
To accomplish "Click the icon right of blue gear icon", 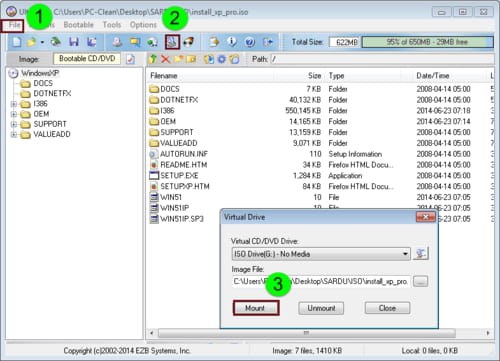I will [234, 59].
